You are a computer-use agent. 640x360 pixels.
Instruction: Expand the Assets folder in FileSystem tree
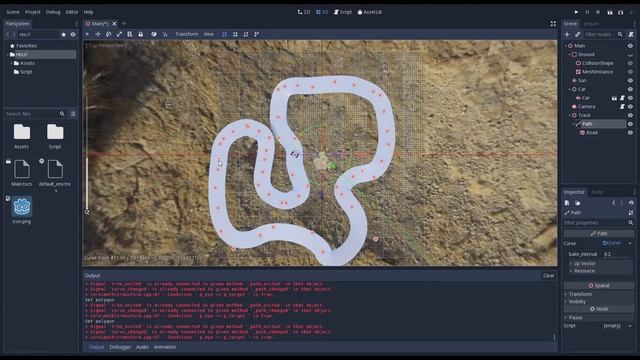point(11,63)
